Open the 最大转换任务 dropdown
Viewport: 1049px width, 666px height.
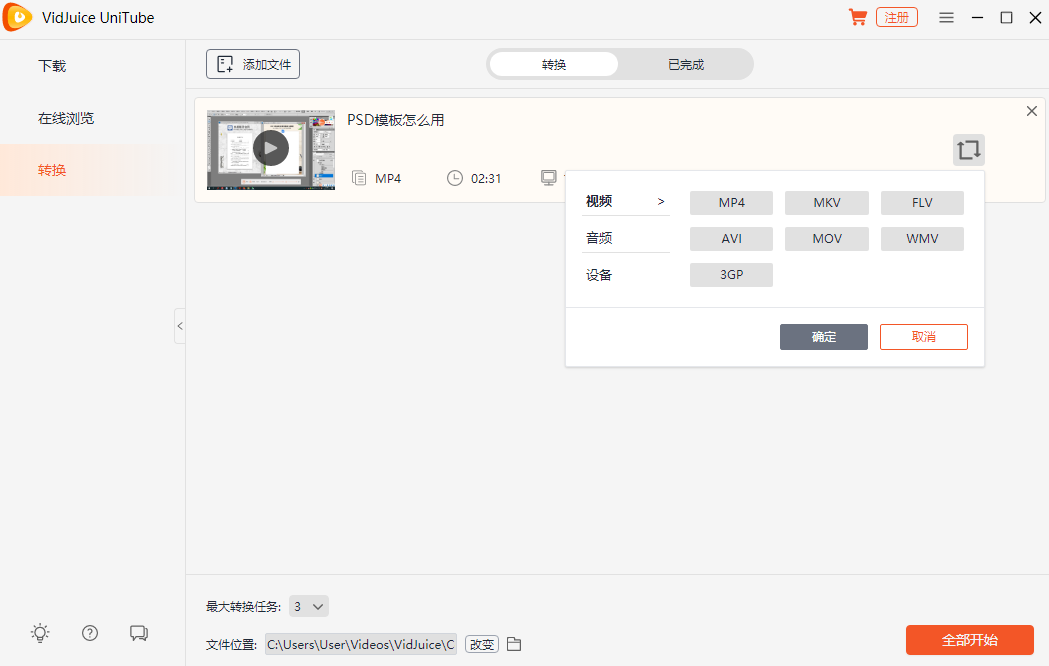310,605
